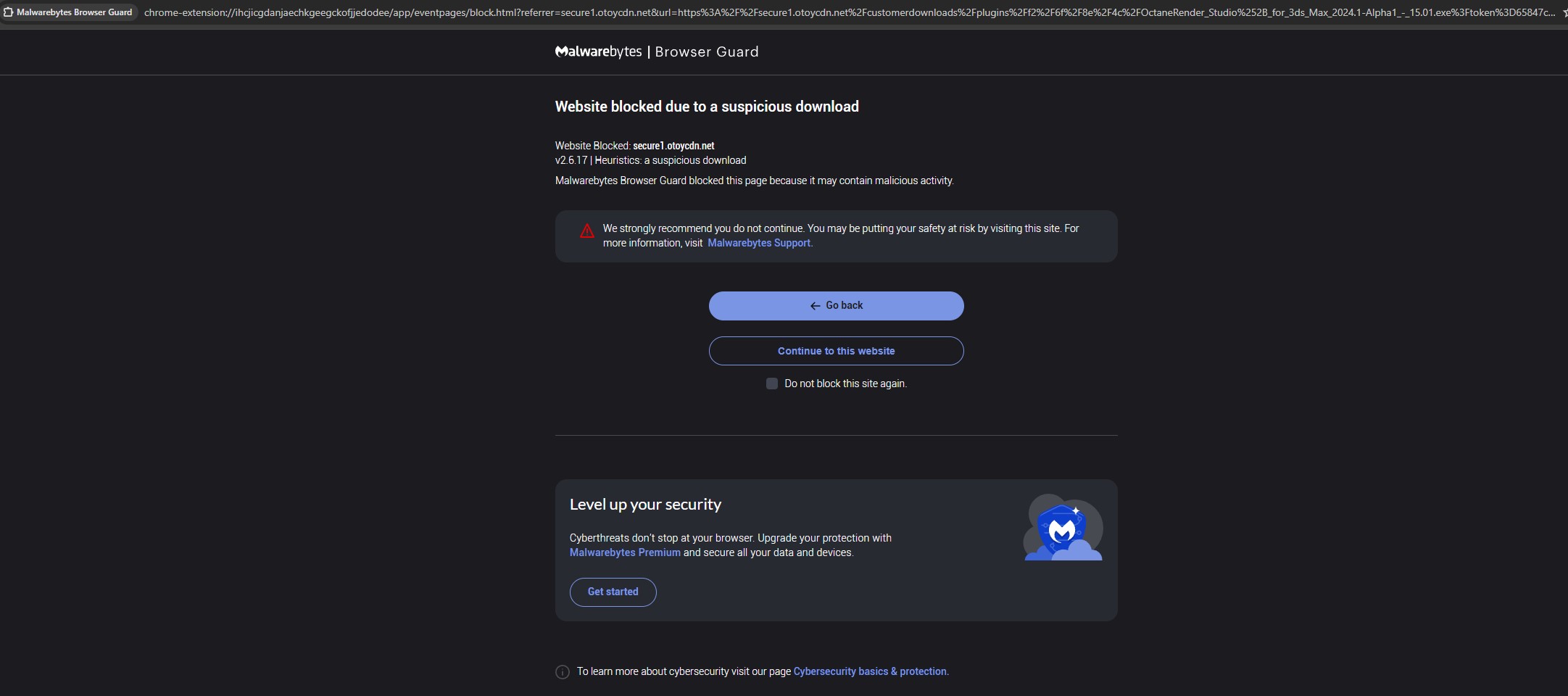Click the bookmark star at the address bar edge
The height and width of the screenshot is (696, 1568).
1564,12
